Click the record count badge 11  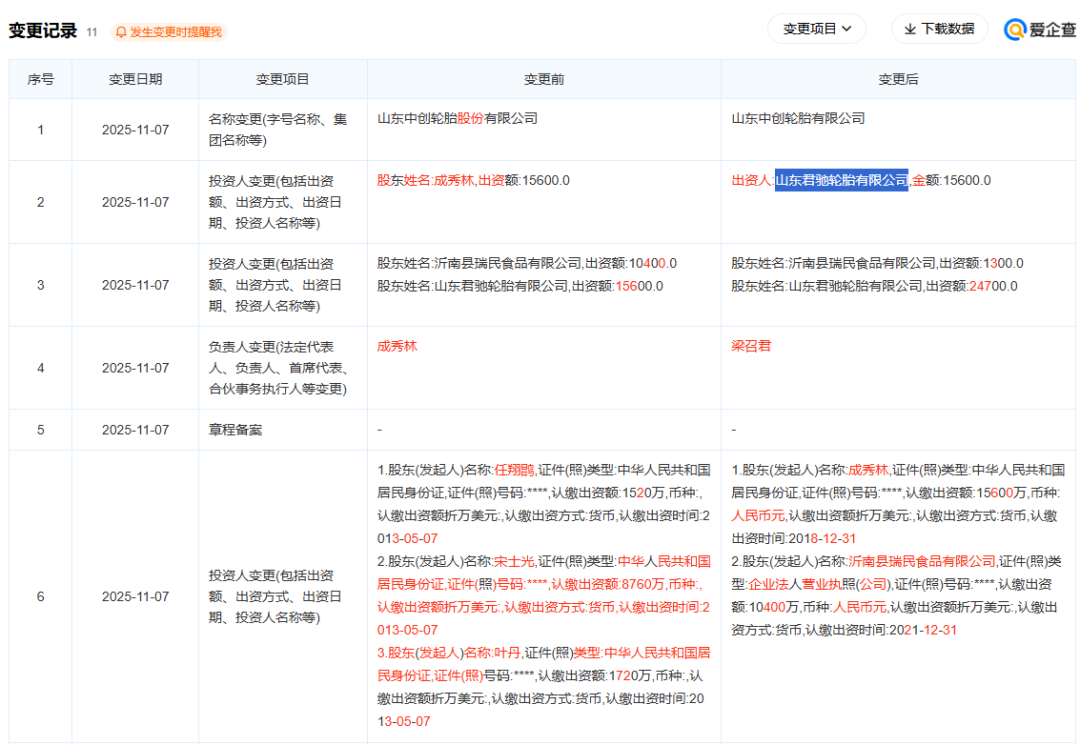[92, 32]
